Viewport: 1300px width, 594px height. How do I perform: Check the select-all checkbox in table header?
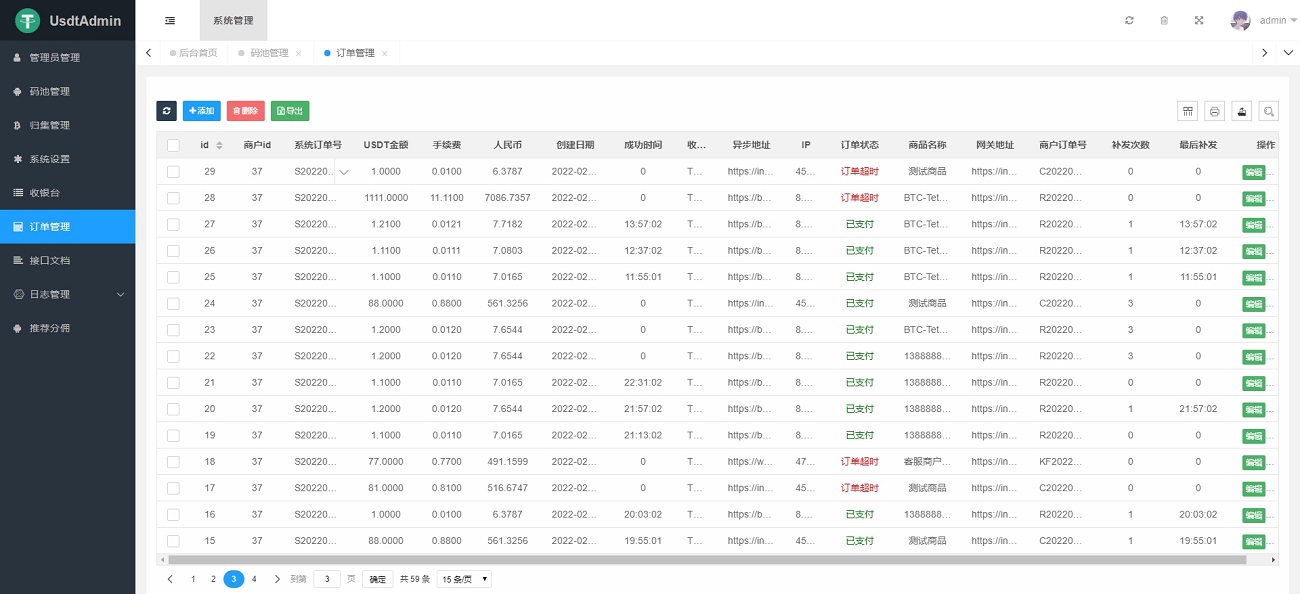point(173,145)
